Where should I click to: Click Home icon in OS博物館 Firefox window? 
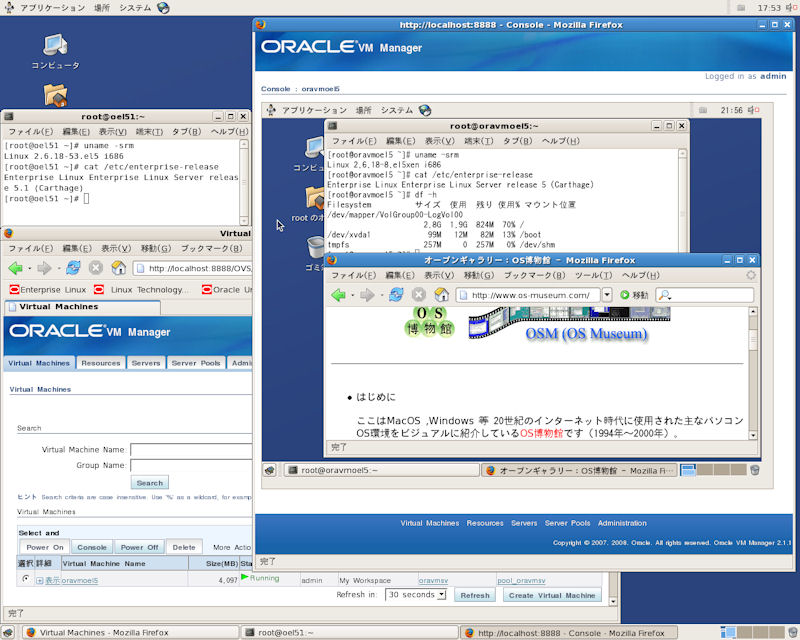[x=441, y=294]
